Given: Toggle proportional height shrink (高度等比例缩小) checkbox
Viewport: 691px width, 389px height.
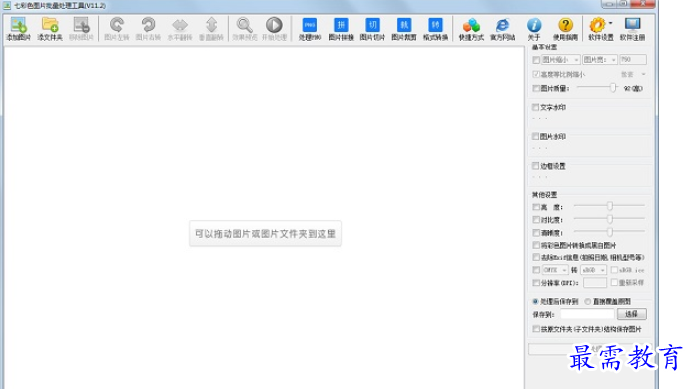Looking at the screenshot, I should pos(536,74).
